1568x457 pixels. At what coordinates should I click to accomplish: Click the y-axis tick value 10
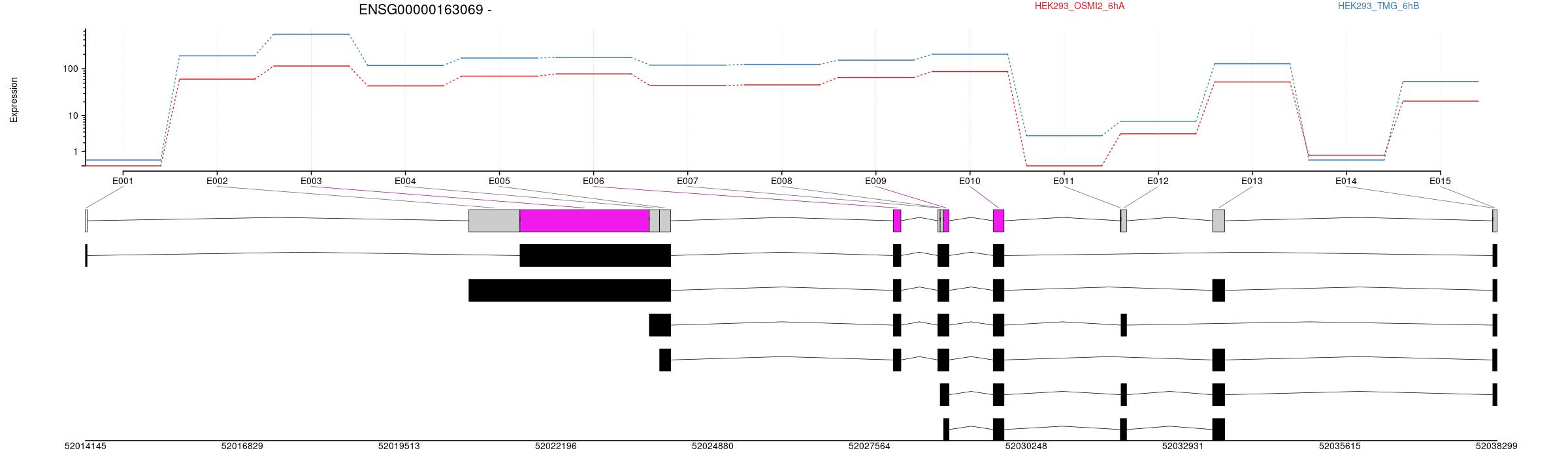pyautogui.click(x=73, y=116)
